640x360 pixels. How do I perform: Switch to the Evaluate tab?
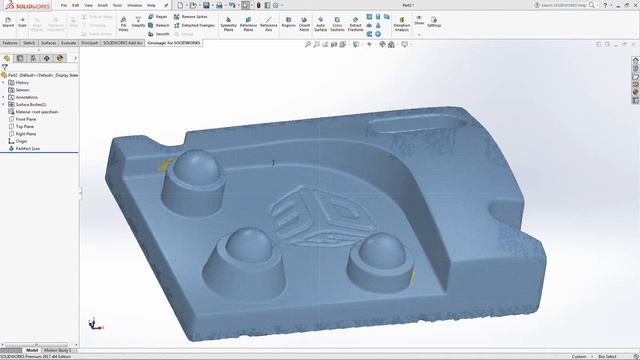[x=69, y=43]
